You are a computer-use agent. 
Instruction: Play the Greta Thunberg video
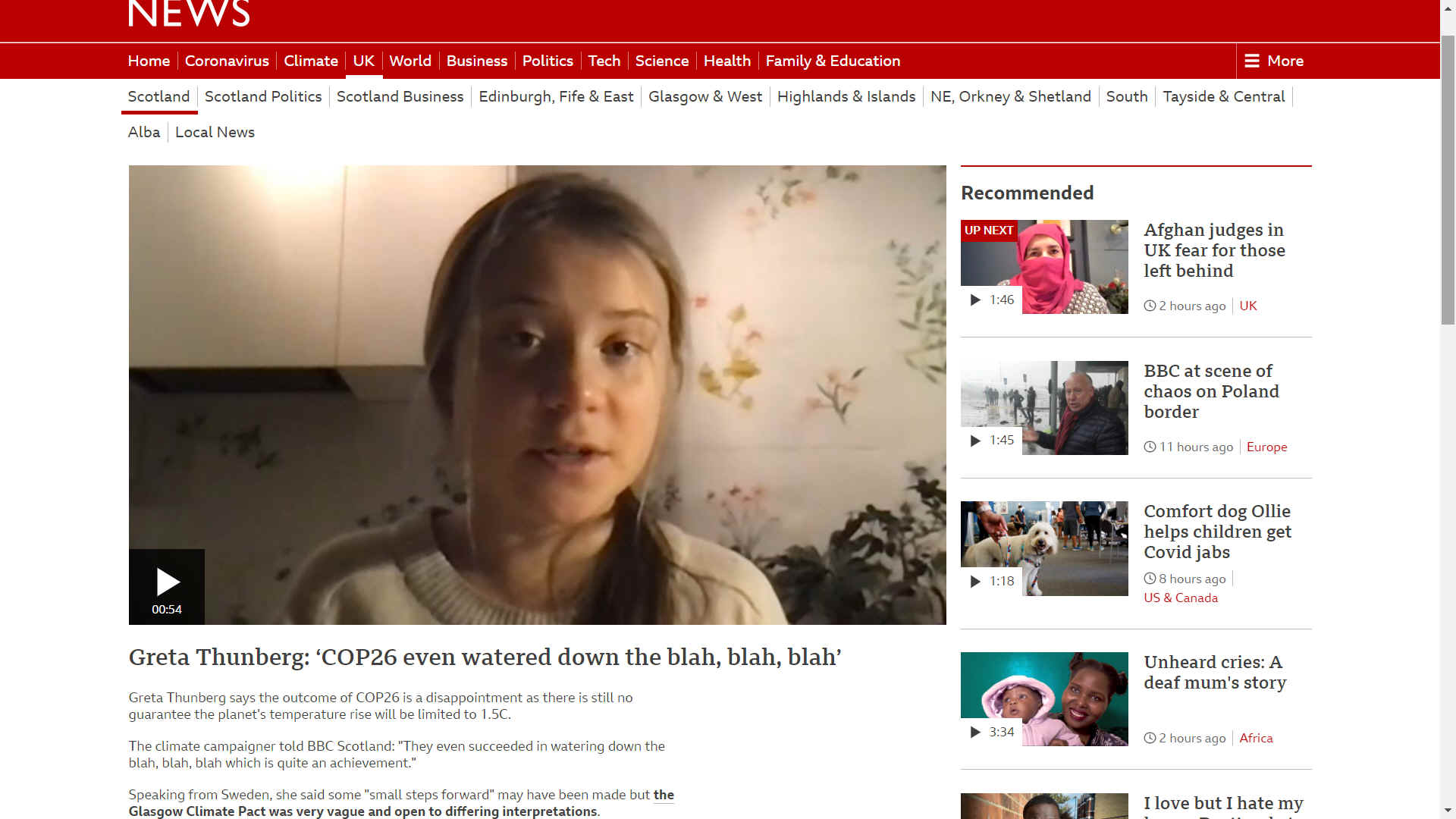tap(167, 586)
